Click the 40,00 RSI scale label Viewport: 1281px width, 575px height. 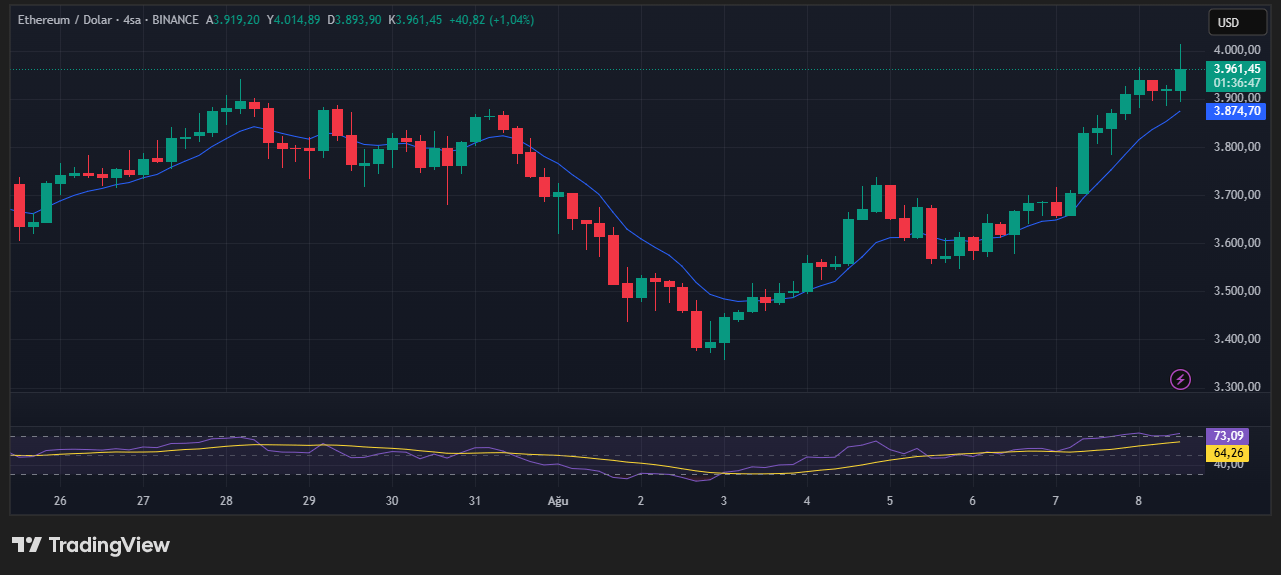click(1228, 466)
